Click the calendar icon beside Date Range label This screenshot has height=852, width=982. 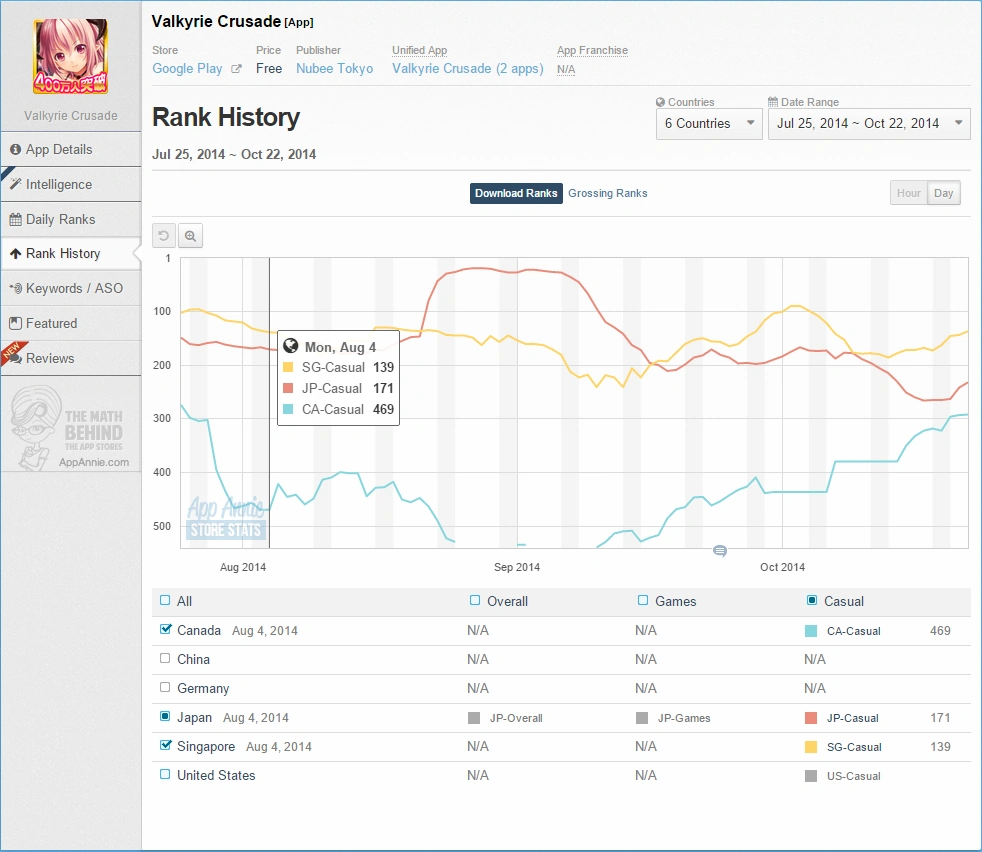point(773,102)
